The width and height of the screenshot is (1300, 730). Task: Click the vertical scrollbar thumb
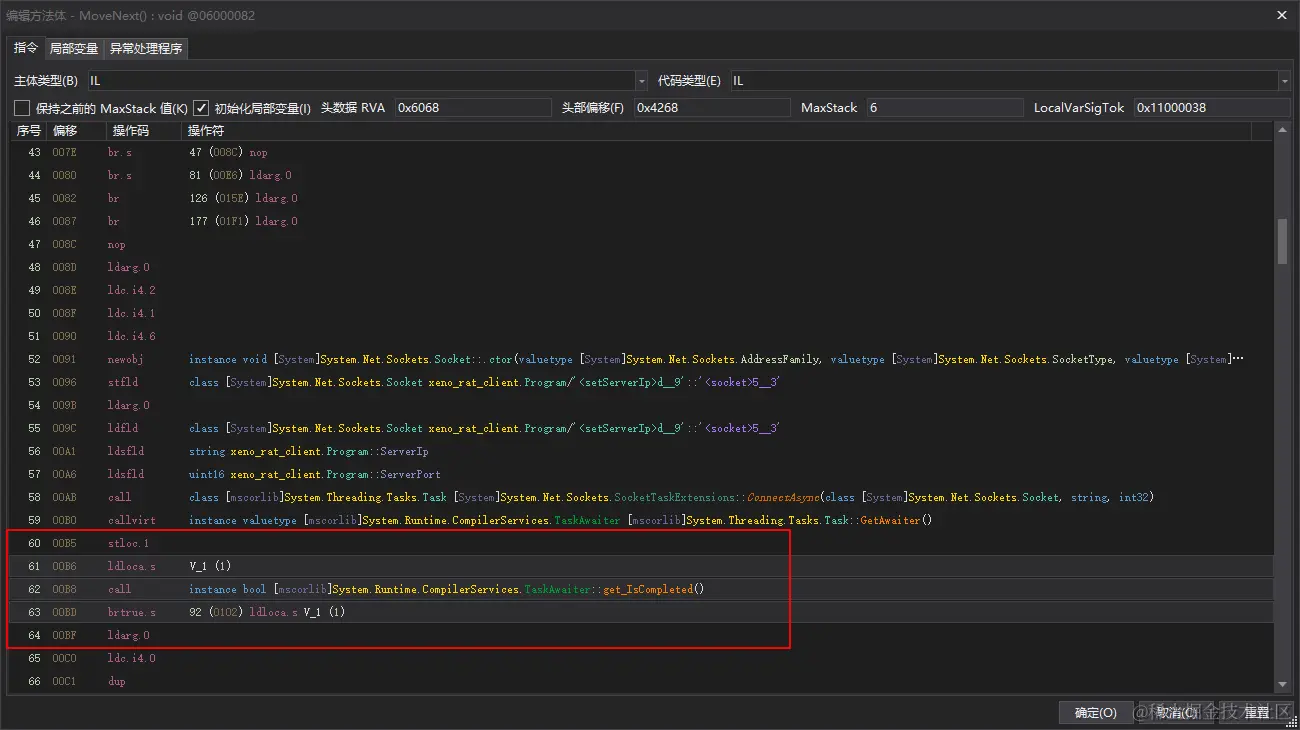[x=1282, y=243]
